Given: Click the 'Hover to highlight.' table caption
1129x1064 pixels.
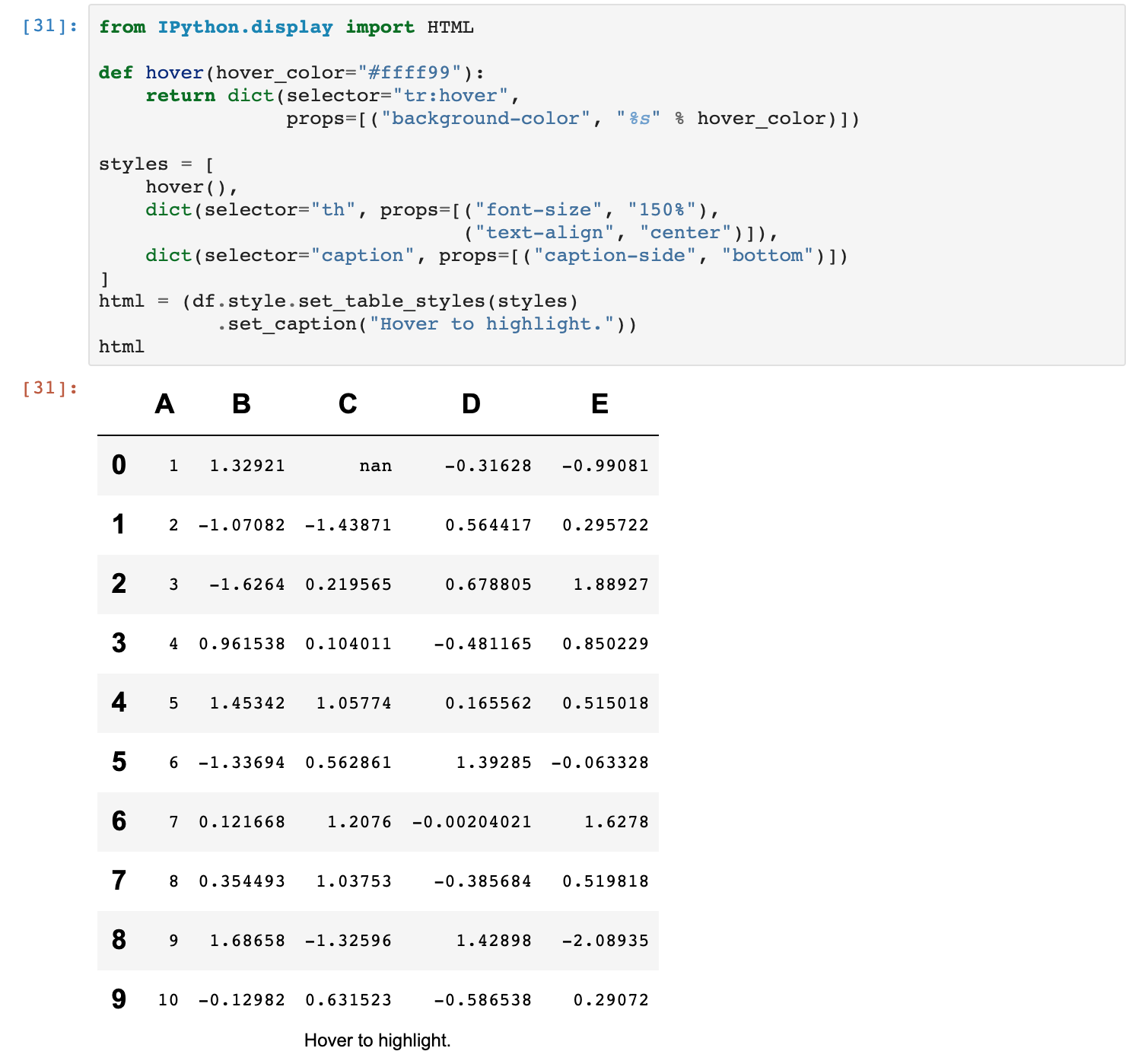Looking at the screenshot, I should pos(377,1040).
